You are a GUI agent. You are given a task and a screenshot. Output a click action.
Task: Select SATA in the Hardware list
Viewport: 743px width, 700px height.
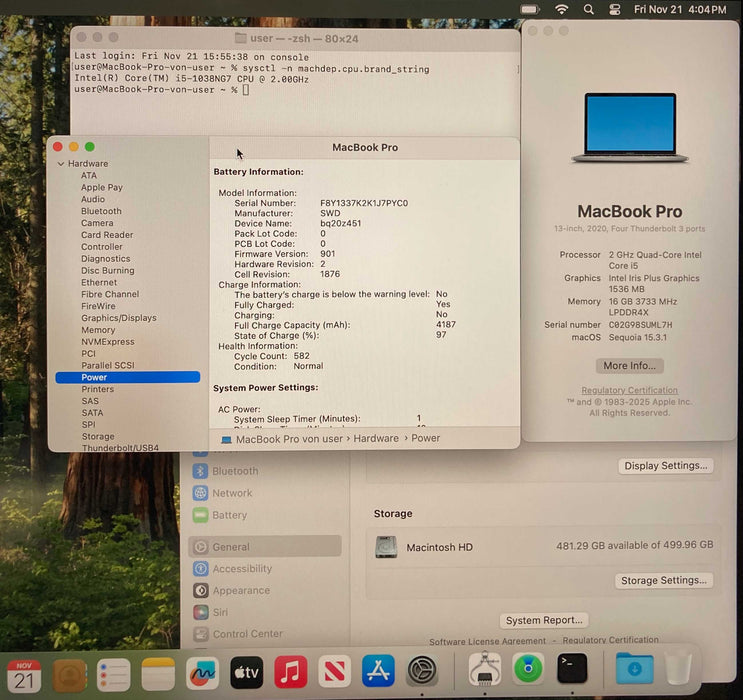tap(92, 413)
